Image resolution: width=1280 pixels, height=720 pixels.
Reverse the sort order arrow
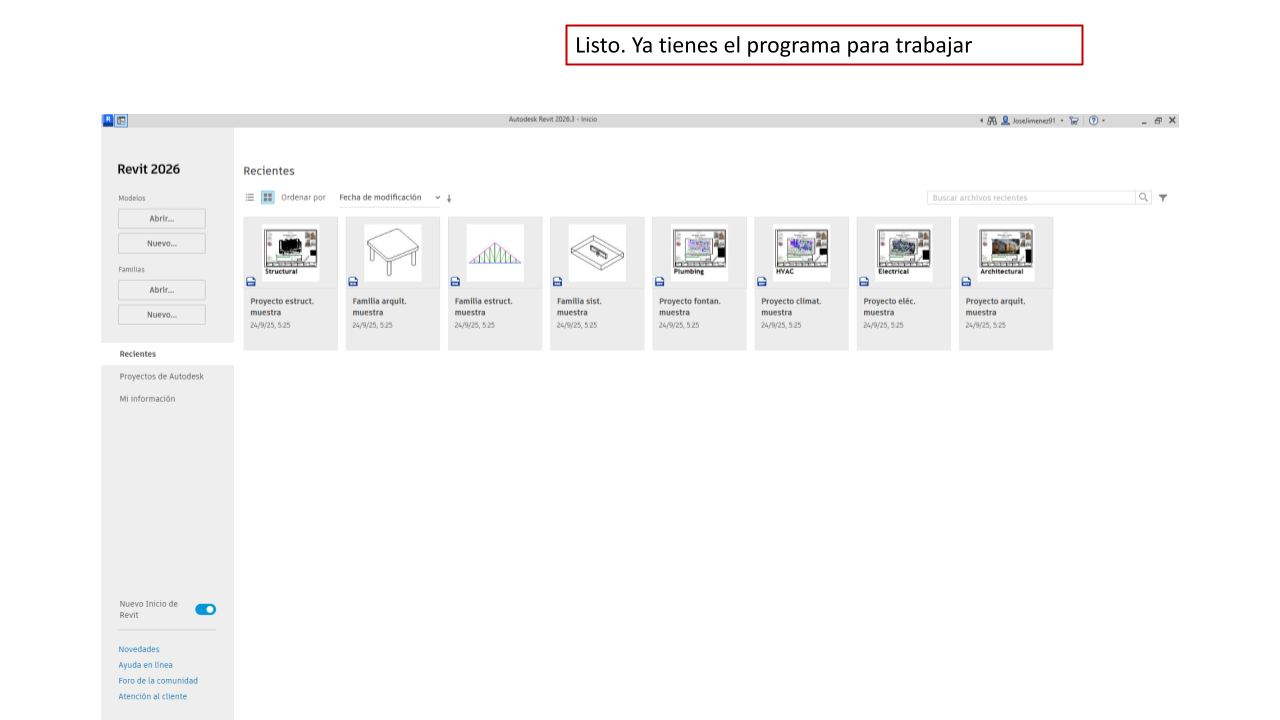point(449,198)
